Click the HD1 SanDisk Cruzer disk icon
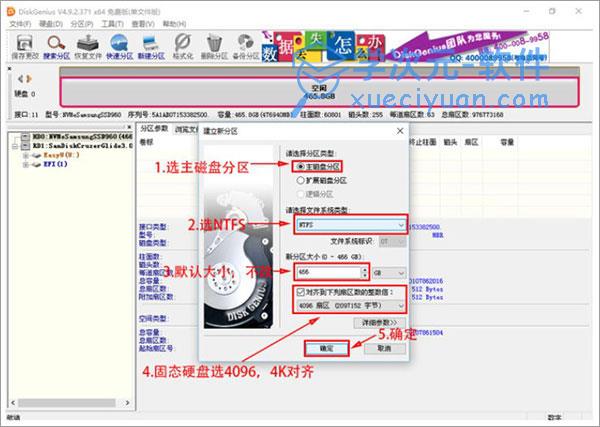The image size is (600, 427). (25, 146)
